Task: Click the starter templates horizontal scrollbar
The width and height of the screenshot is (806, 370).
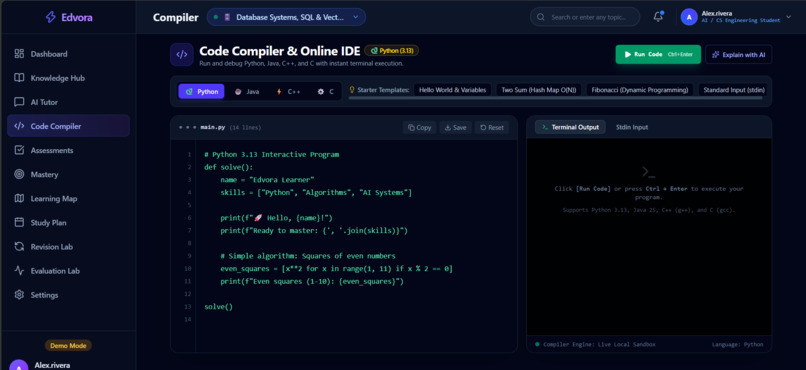Action: pyautogui.click(x=556, y=98)
